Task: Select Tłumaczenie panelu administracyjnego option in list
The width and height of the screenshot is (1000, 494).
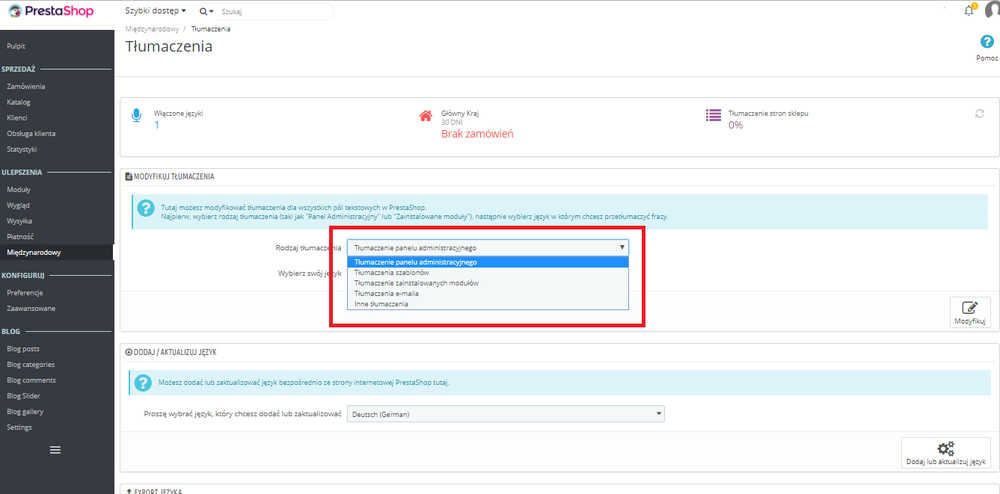Action: [x=488, y=262]
